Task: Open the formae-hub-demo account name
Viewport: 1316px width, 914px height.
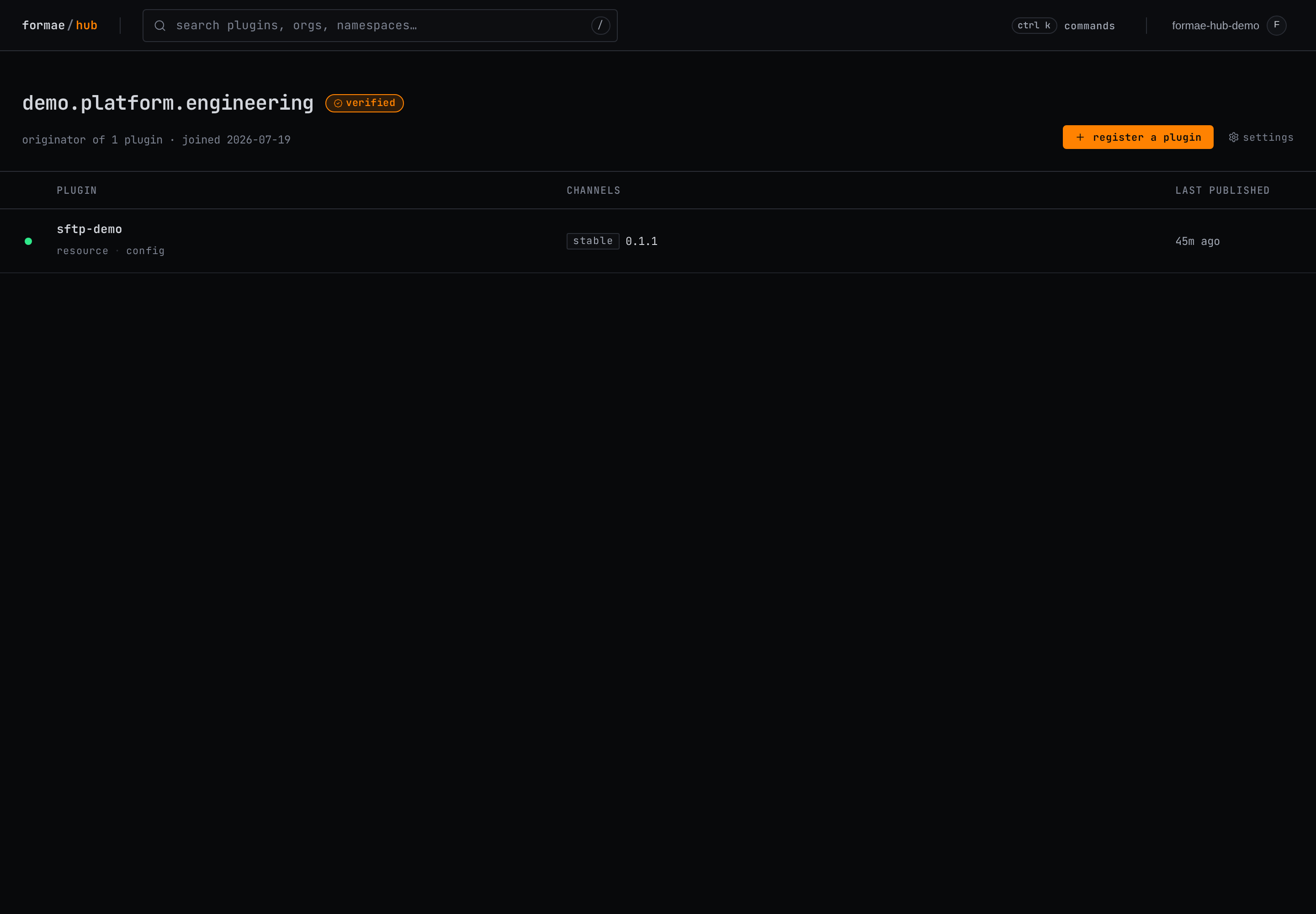Action: [1215, 26]
